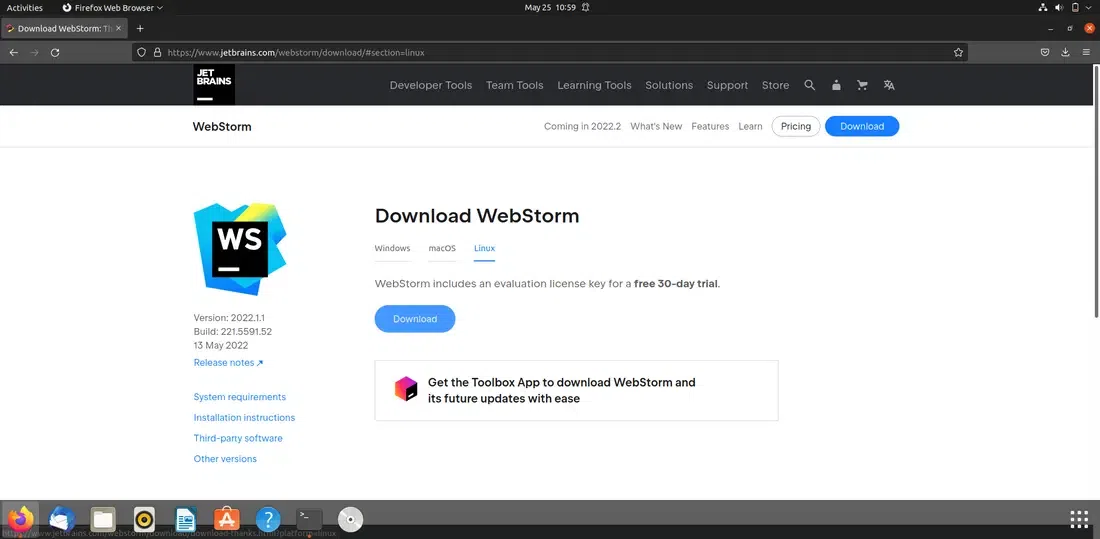This screenshot has width=1100, height=539.
Task: Go to the JetBrains Store
Action: tap(775, 85)
